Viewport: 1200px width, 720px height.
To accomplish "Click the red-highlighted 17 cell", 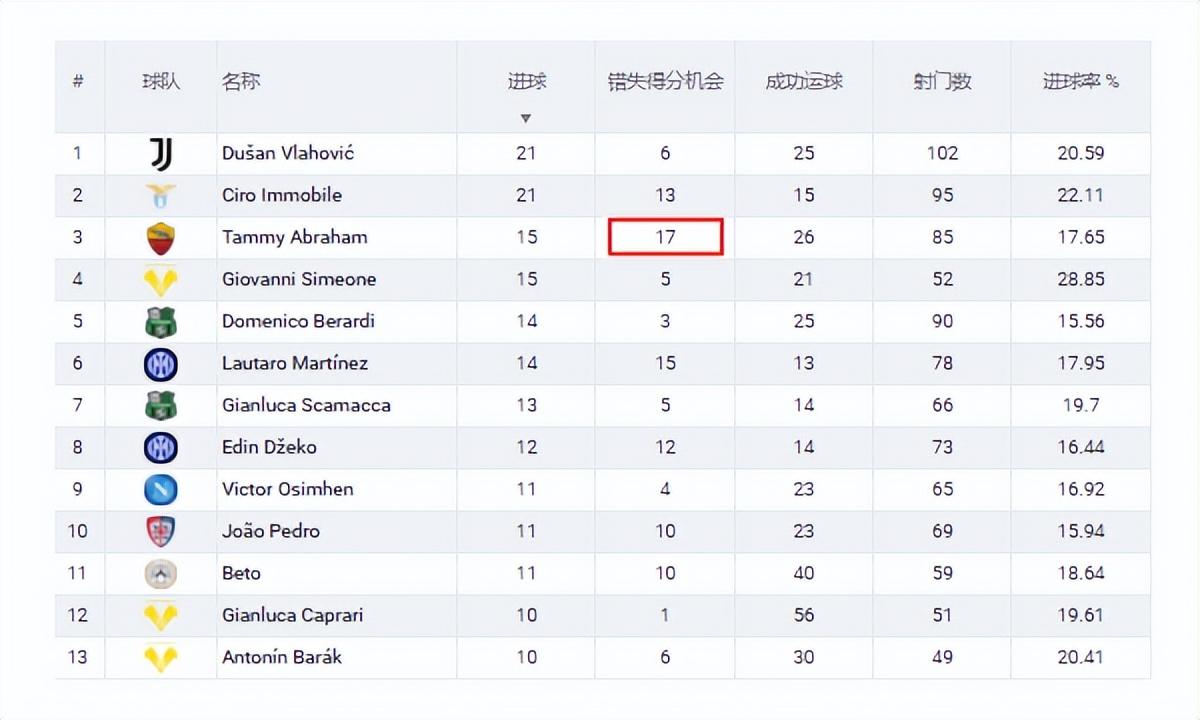I will (x=664, y=237).
